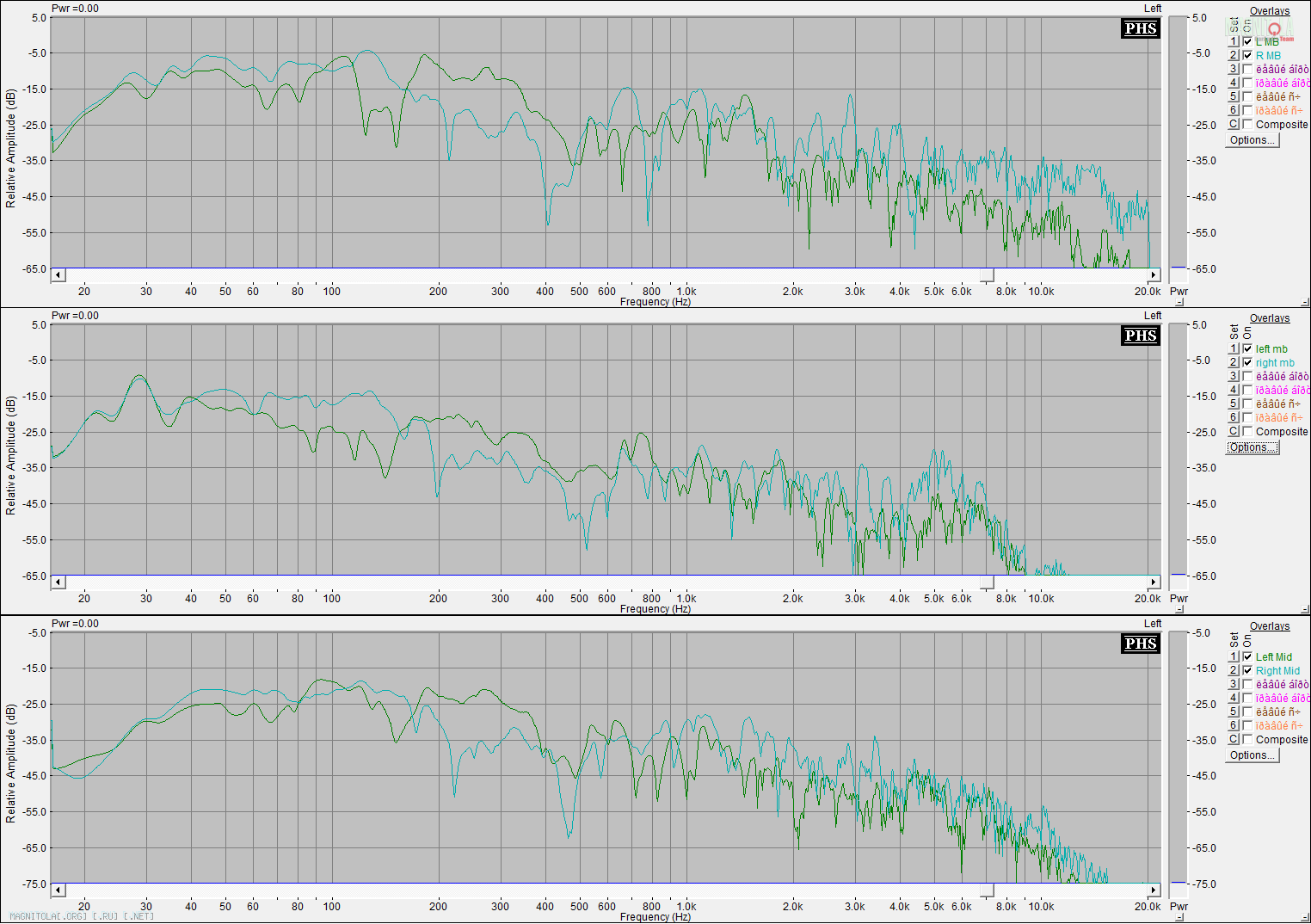Toggle PHS phase display in middle graph
The width and height of the screenshot is (1311, 924).
point(1141,336)
